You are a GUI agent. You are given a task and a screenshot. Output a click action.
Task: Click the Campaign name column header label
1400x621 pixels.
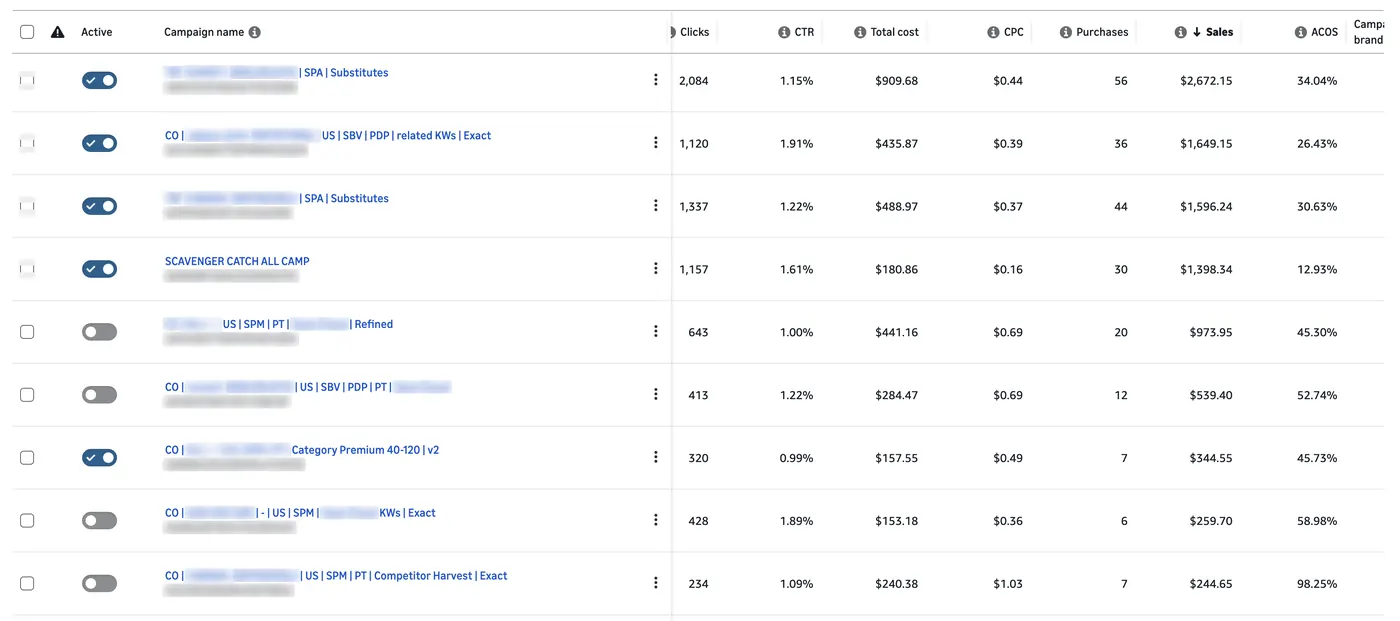204,32
